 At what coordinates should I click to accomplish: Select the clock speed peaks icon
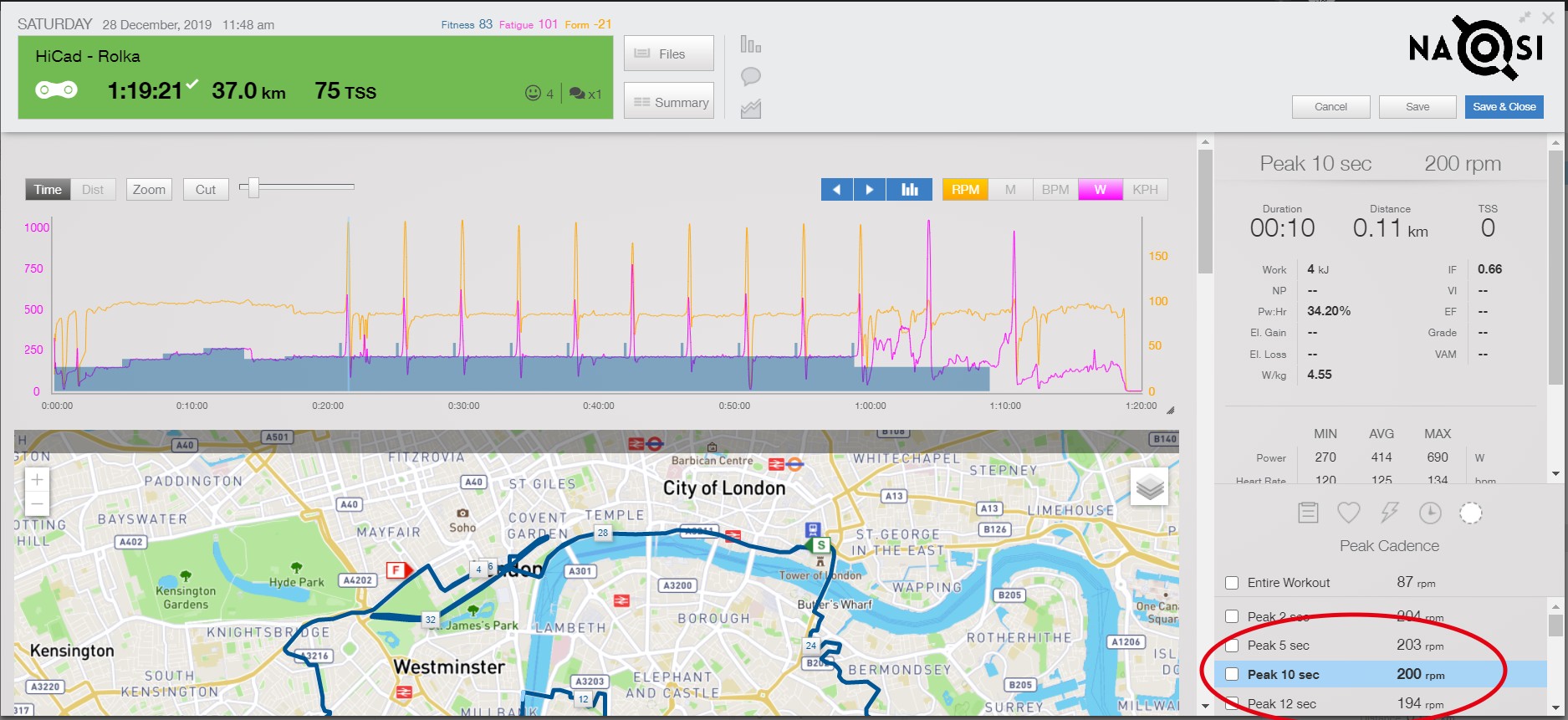1430,513
